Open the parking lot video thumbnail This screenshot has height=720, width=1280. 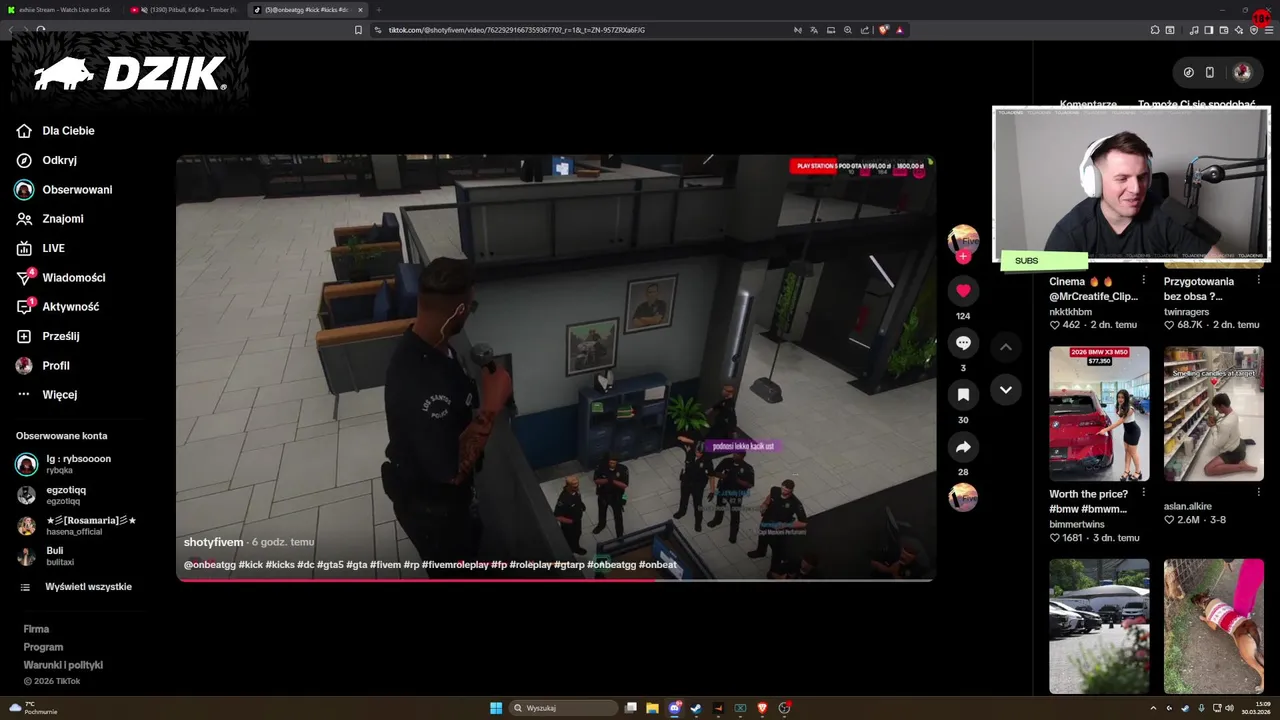[x=1099, y=626]
